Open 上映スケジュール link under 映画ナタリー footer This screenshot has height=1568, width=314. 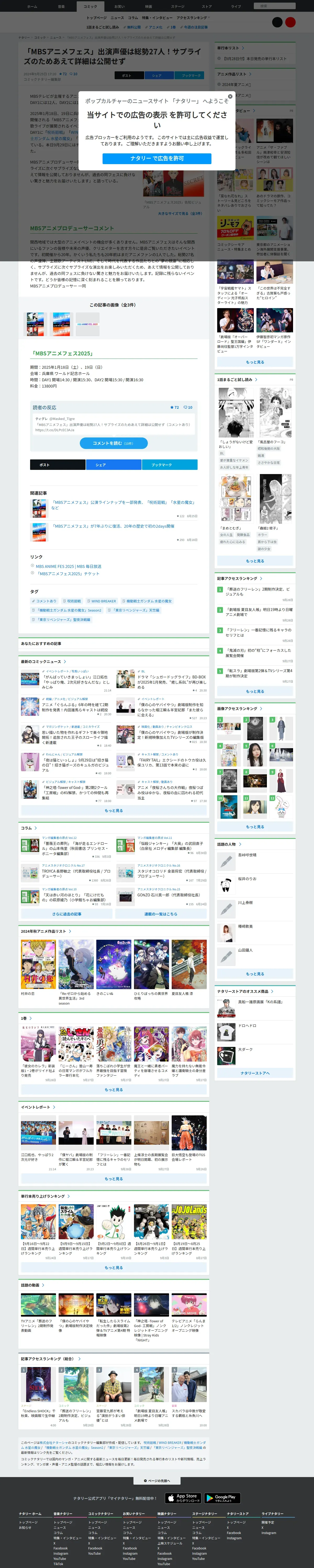click(x=170, y=1543)
